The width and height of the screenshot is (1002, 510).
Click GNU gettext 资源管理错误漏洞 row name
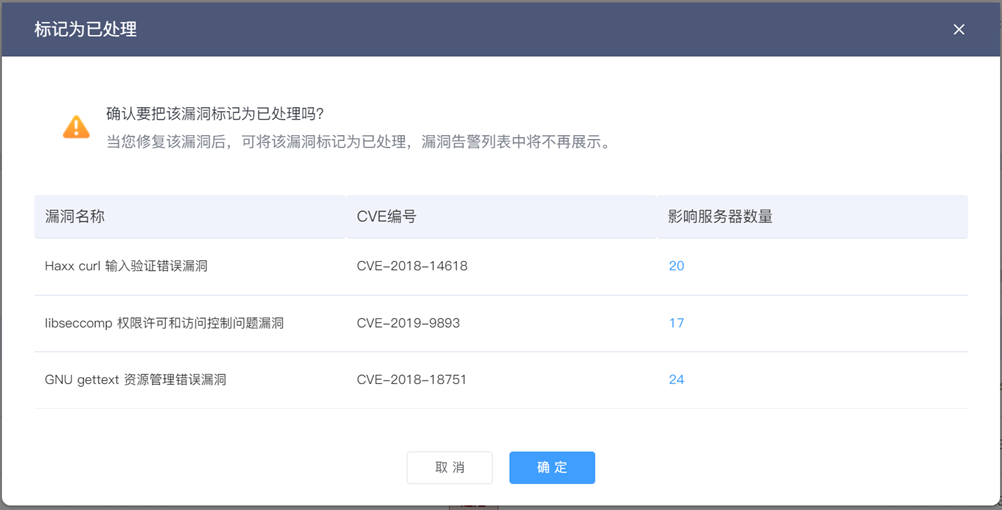click(135, 380)
